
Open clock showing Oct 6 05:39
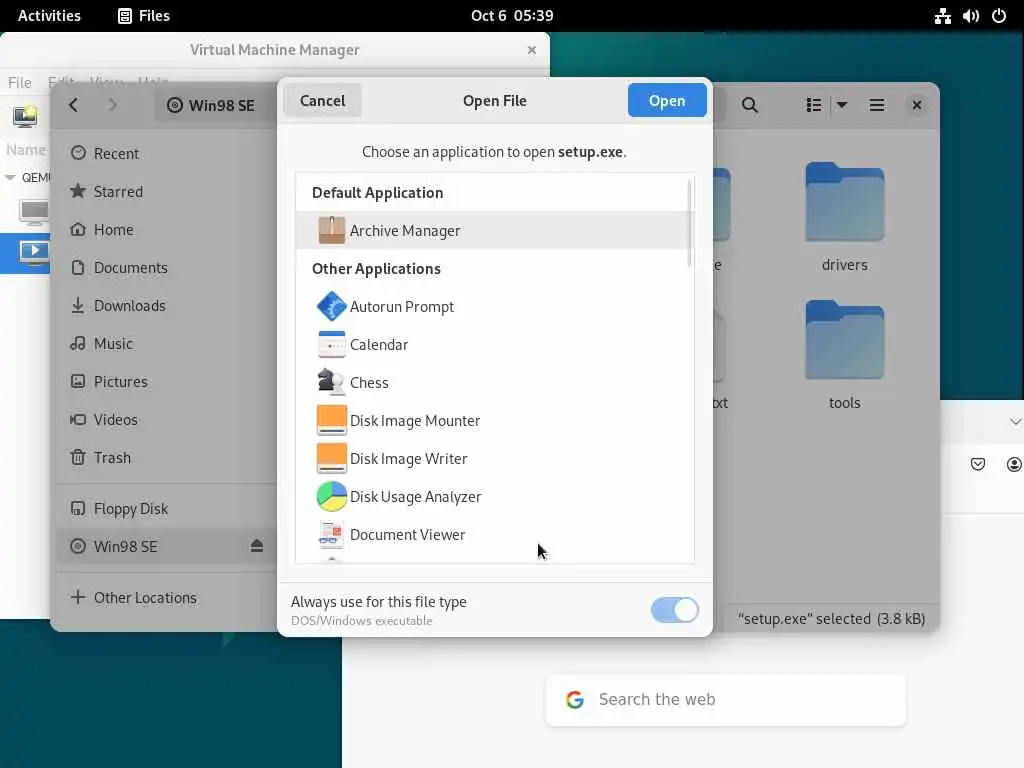click(x=512, y=16)
